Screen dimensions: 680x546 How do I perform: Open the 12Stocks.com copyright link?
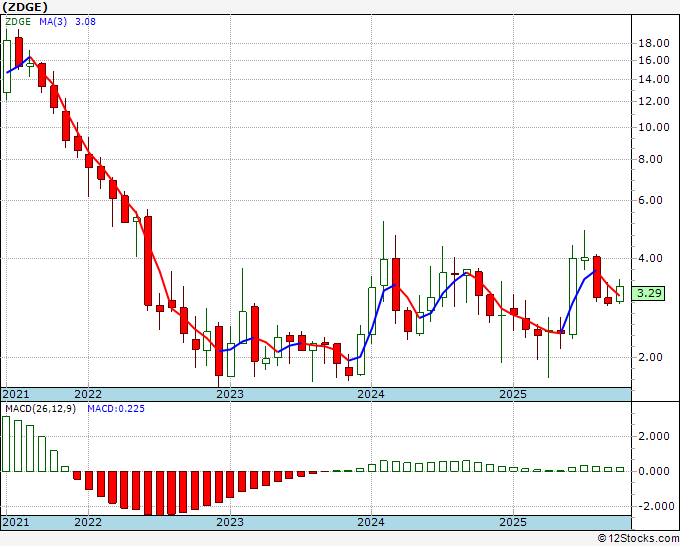[638, 538]
